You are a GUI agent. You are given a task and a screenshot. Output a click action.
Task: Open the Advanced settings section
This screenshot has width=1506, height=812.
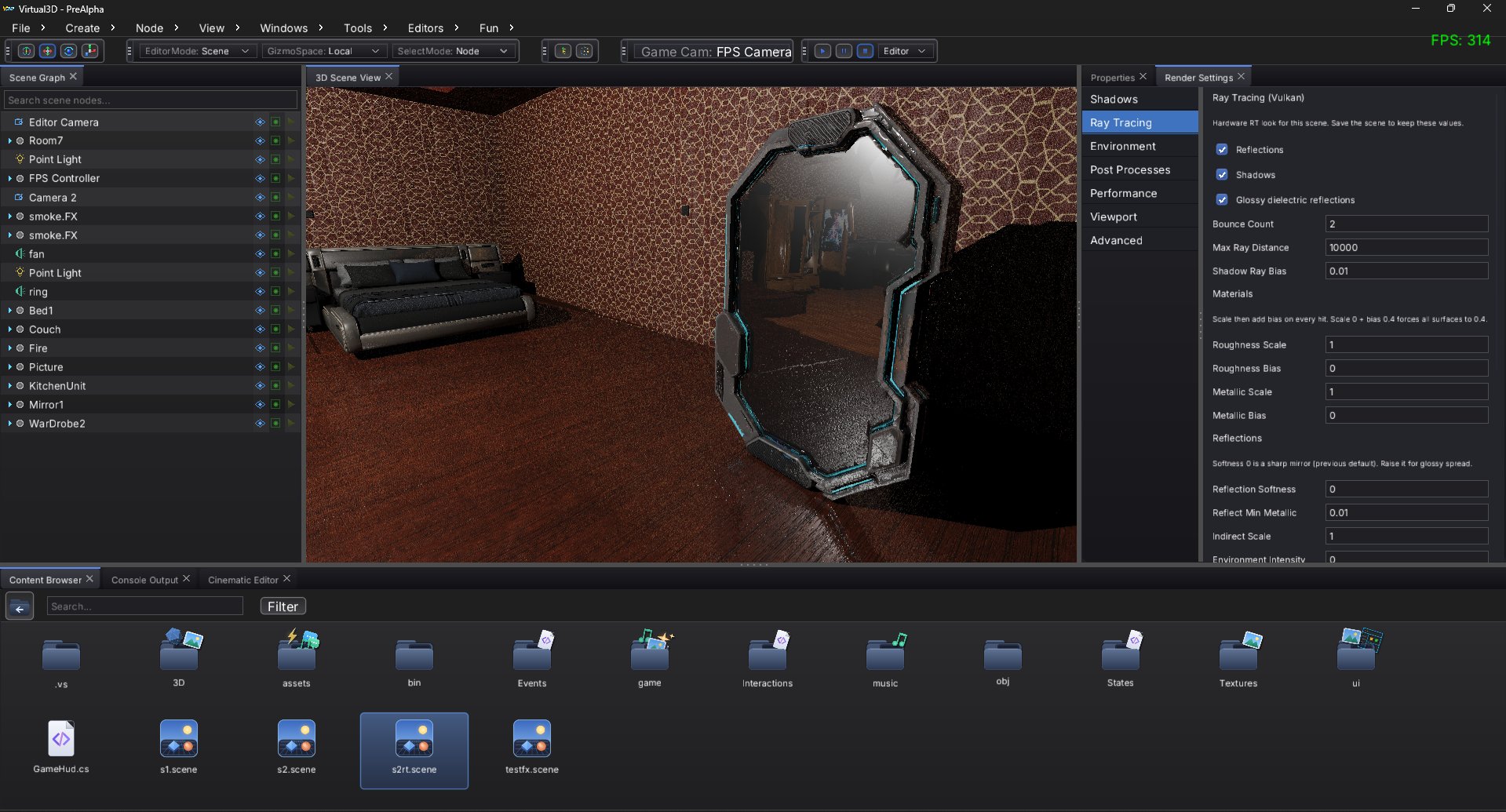[x=1140, y=241]
